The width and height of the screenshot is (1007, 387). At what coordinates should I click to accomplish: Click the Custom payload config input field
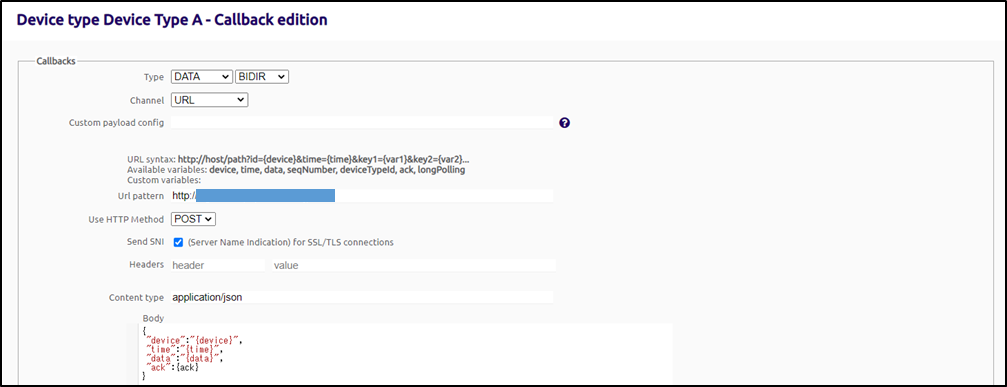[362, 123]
